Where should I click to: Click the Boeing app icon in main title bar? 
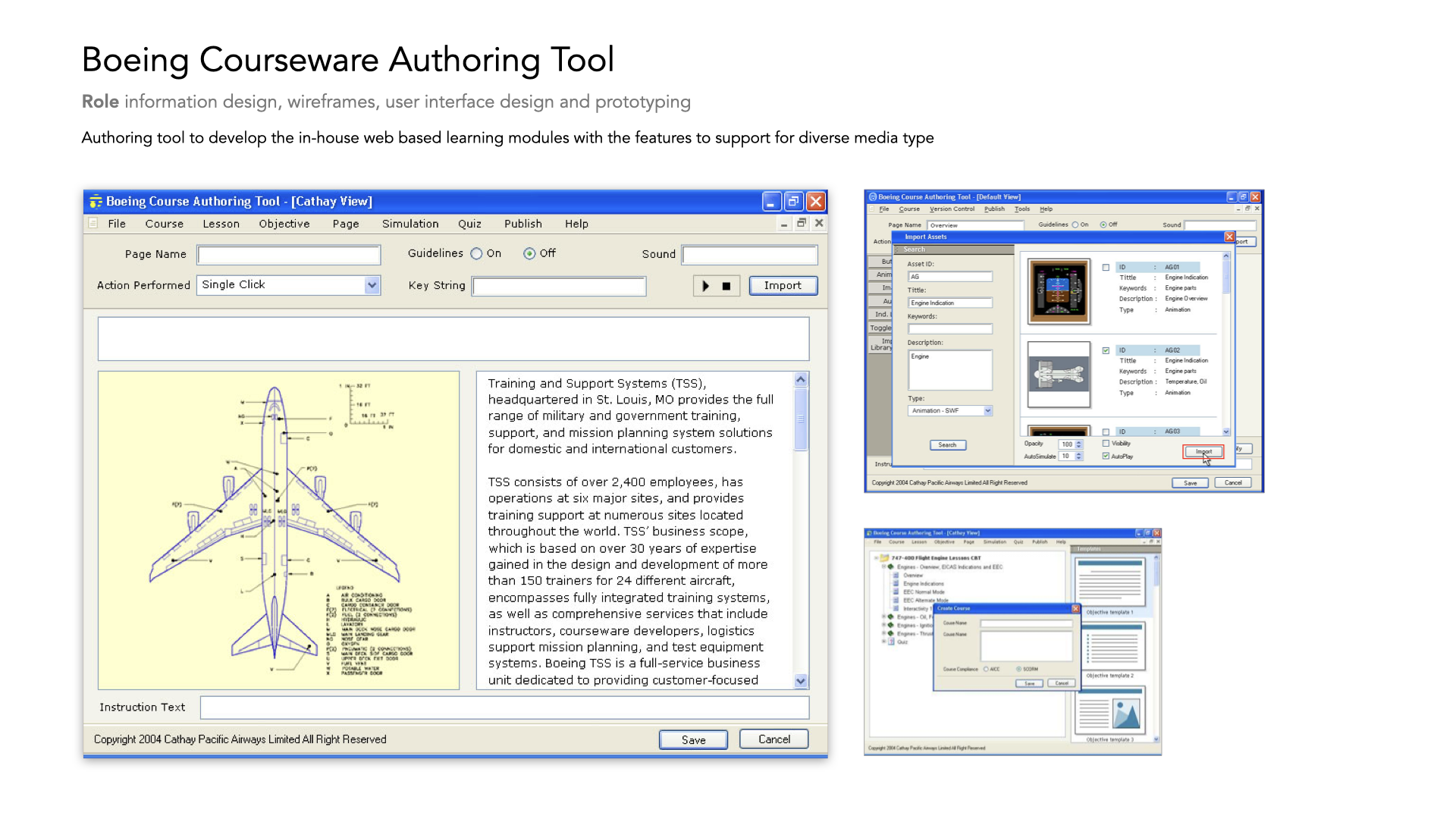point(96,202)
